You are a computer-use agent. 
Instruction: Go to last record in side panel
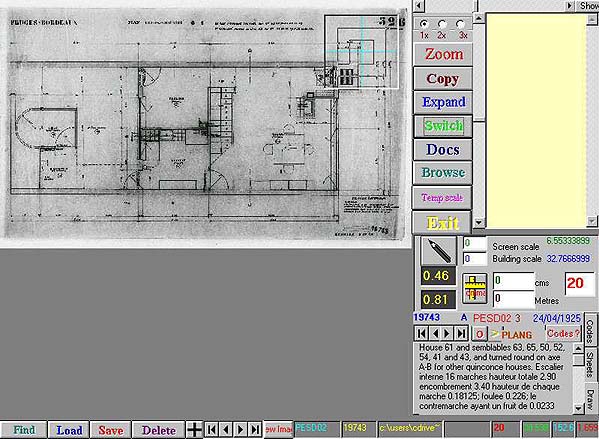pyautogui.click(x=461, y=334)
